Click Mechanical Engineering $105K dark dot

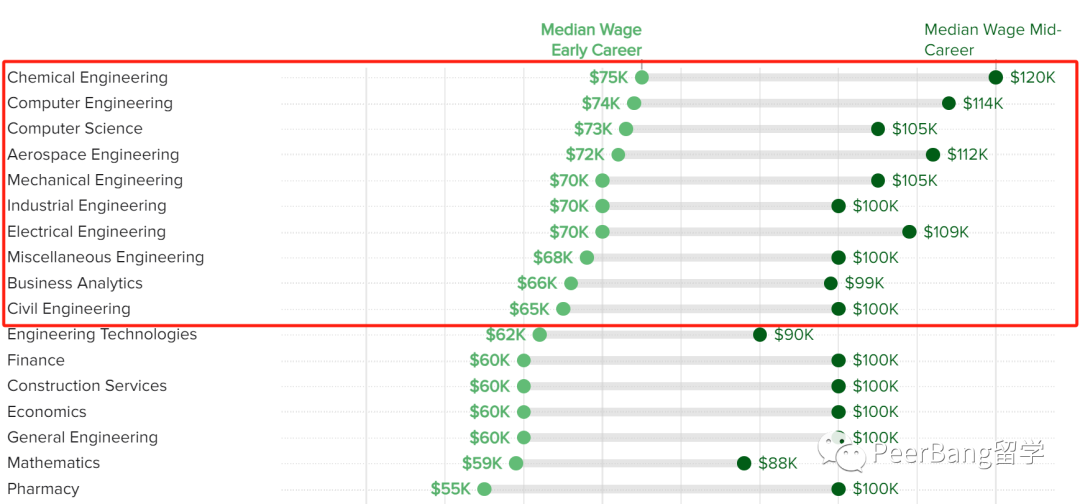[x=878, y=180]
